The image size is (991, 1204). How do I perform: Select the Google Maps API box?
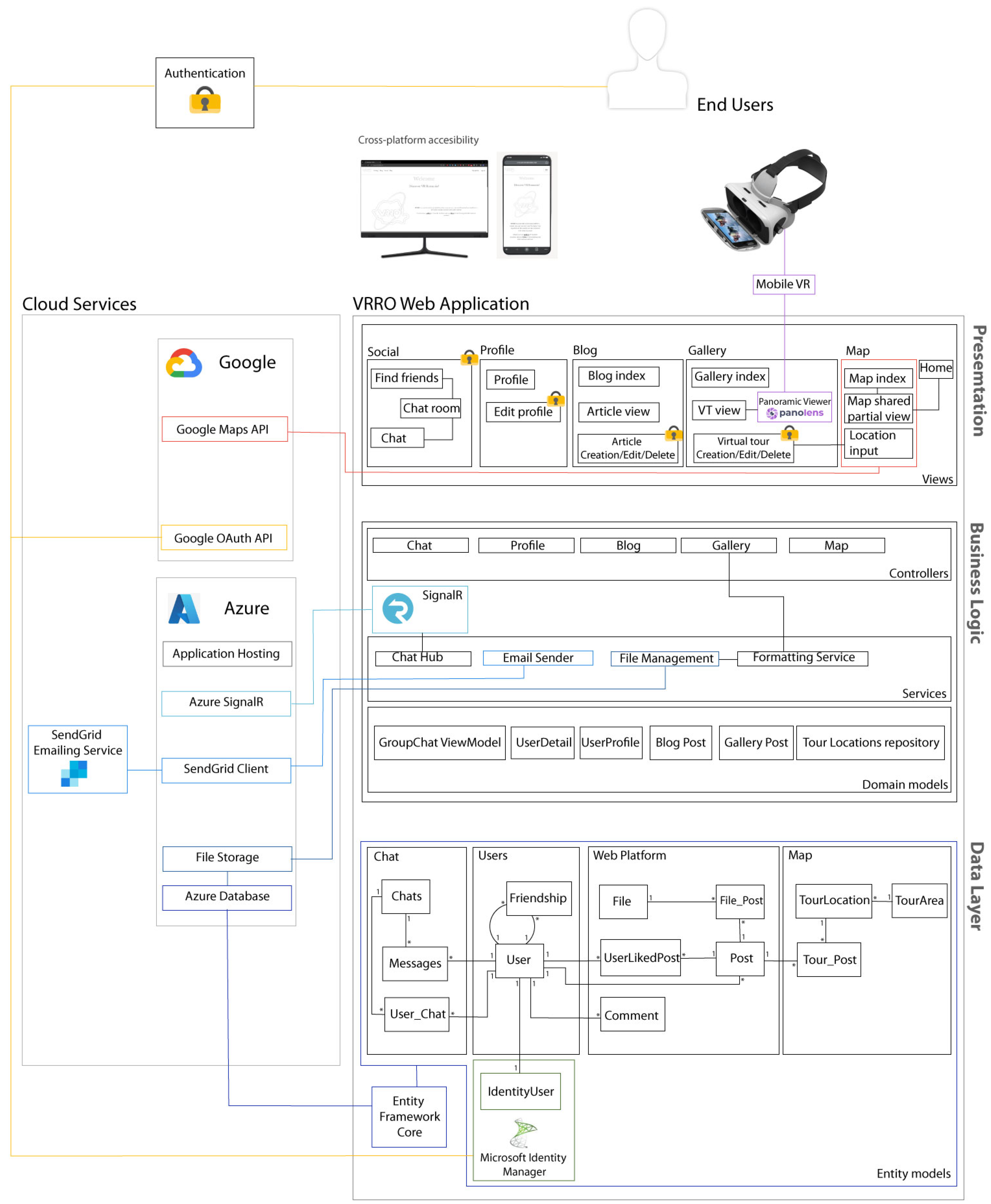(224, 429)
